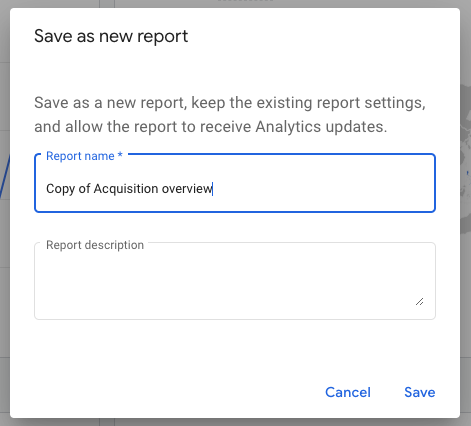Select the "Report name *" field label
Viewport: 471px width, 426px height.
click(84, 156)
